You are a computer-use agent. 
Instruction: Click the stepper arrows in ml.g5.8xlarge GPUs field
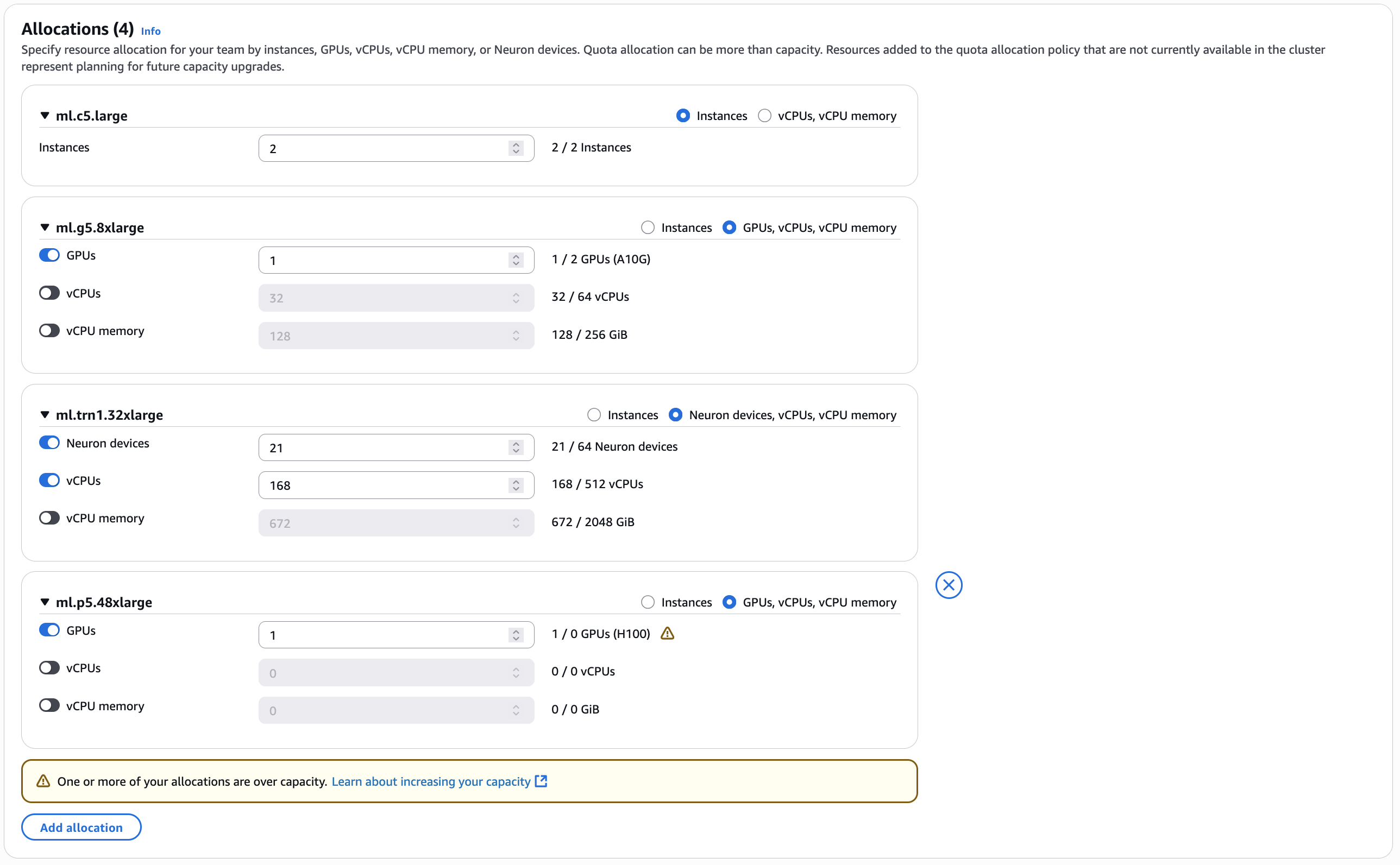pos(516,260)
